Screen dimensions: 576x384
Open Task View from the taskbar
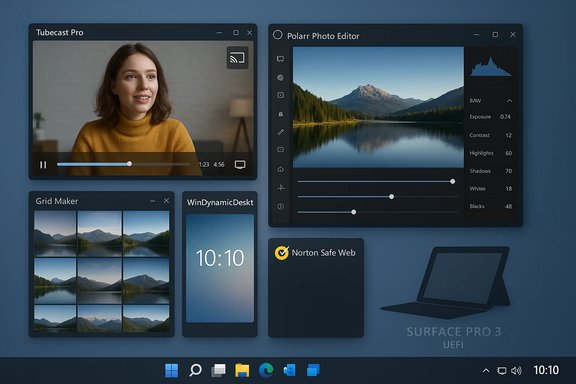coord(219,370)
